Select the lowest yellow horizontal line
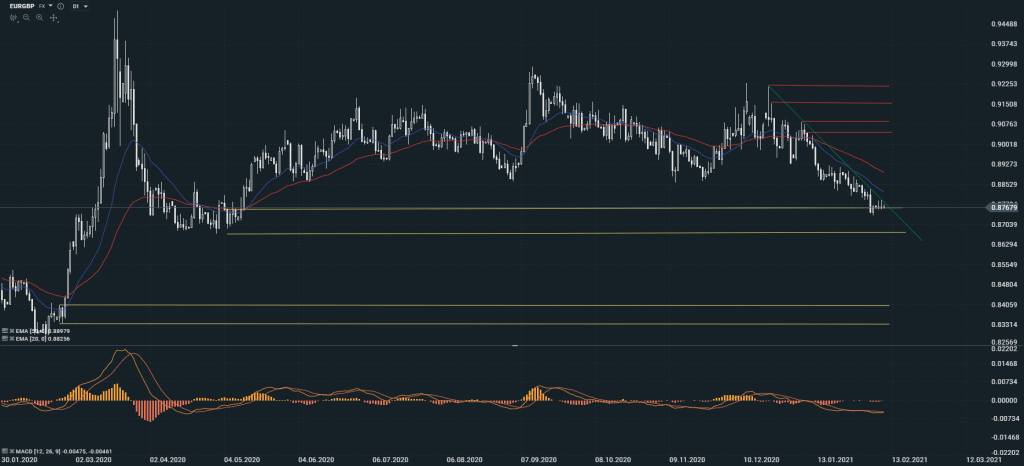 pos(474,323)
